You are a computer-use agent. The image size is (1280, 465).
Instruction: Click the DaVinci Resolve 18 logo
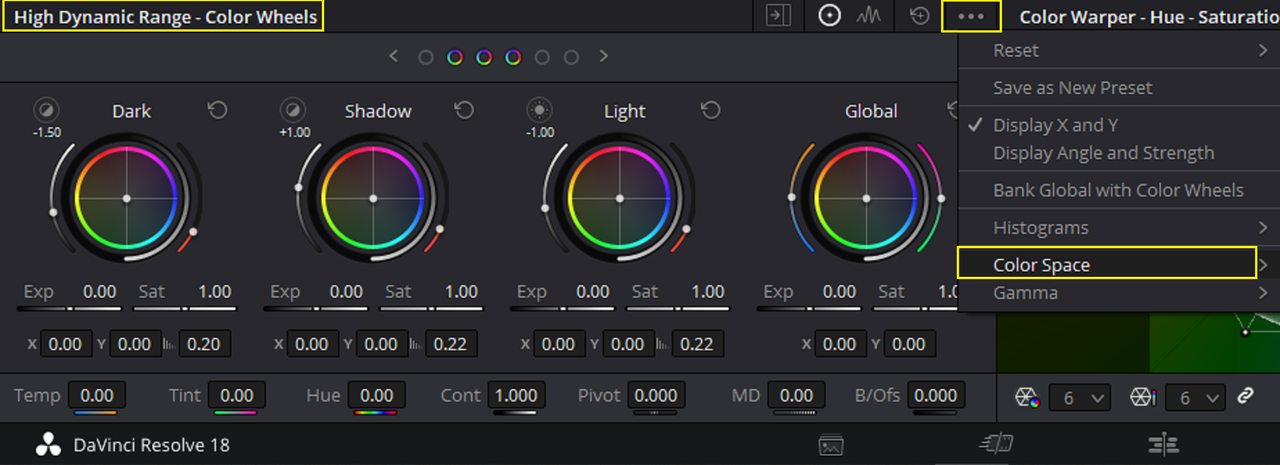click(x=49, y=445)
